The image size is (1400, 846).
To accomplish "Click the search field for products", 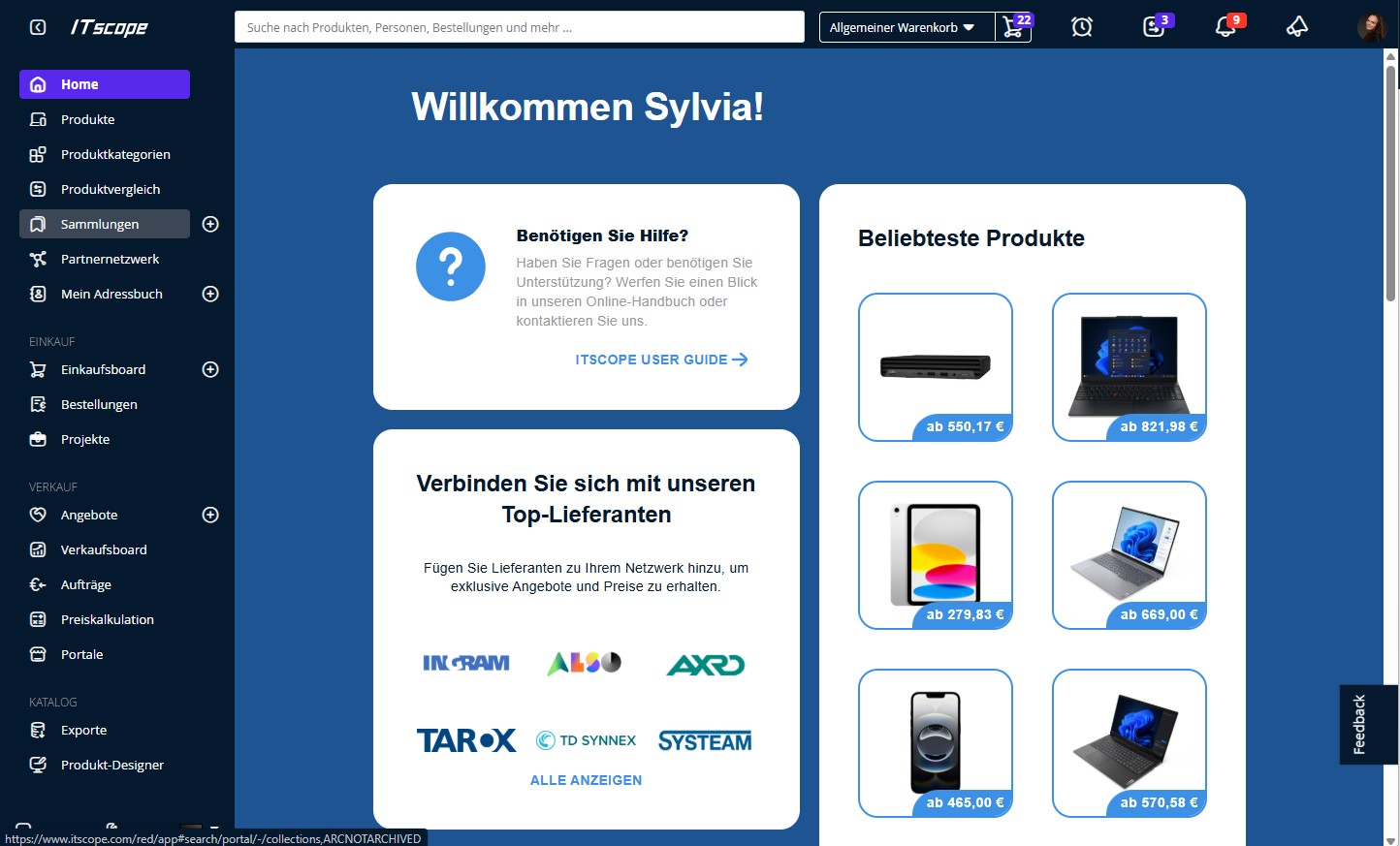I will click(519, 27).
